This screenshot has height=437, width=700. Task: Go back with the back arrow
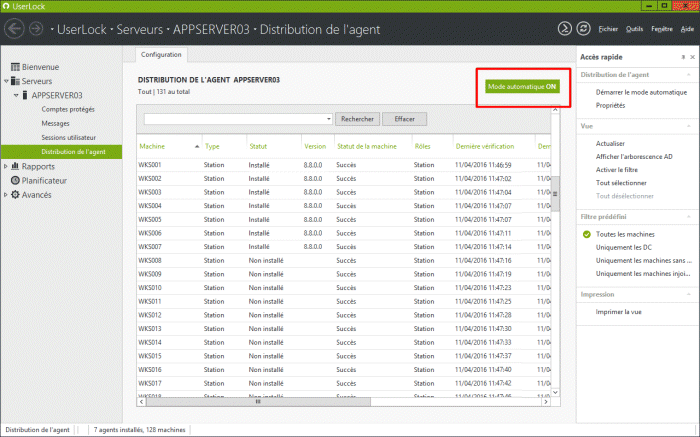(14, 29)
